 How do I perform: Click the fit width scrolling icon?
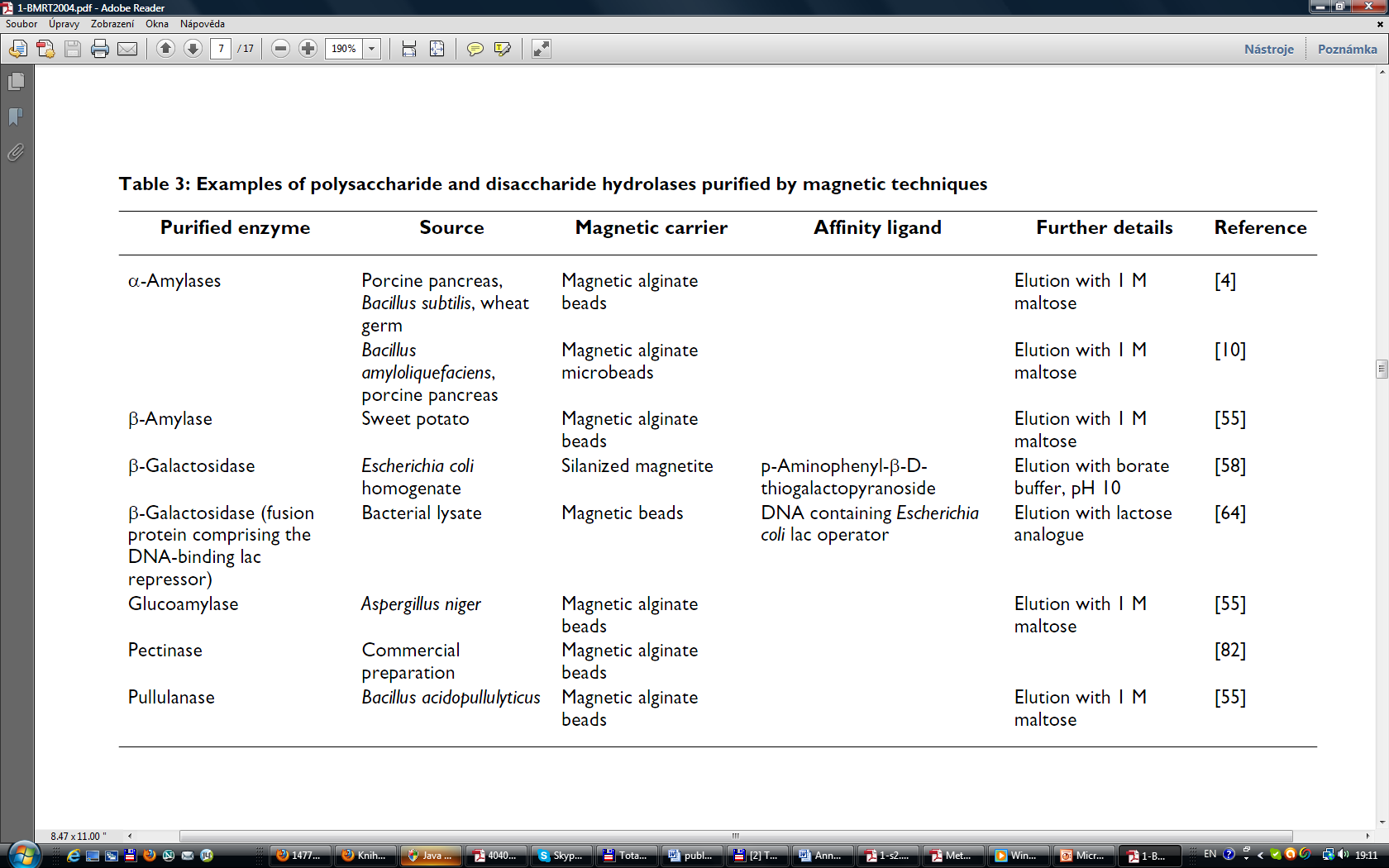(409, 49)
